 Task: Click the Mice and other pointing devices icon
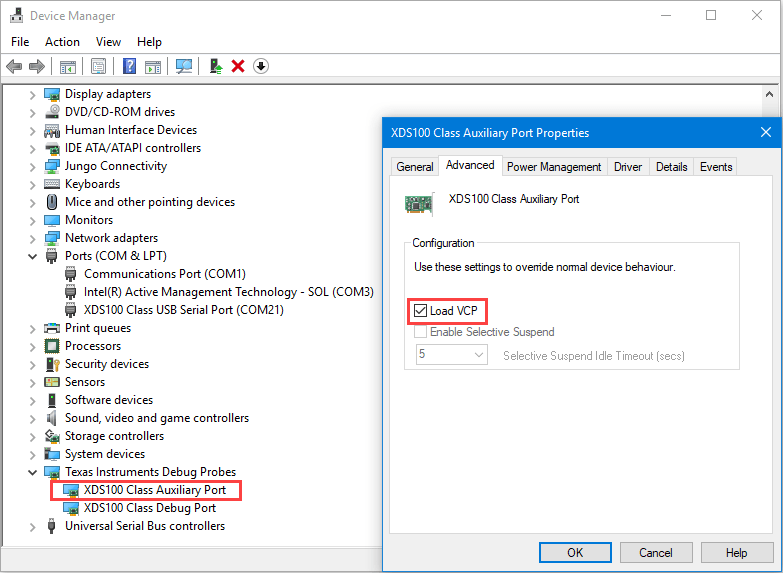click(x=52, y=202)
